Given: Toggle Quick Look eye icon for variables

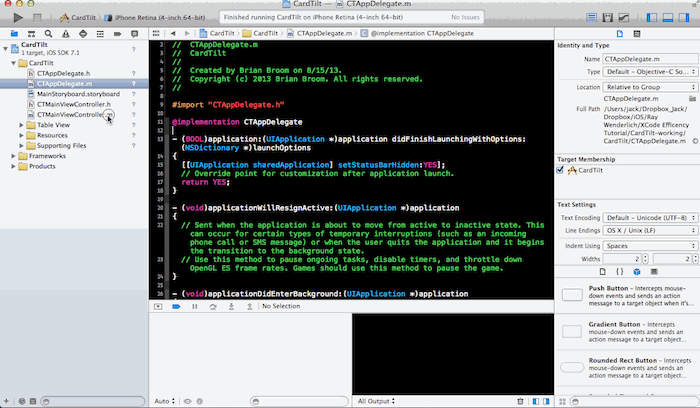Looking at the screenshot, I should pos(188,401).
